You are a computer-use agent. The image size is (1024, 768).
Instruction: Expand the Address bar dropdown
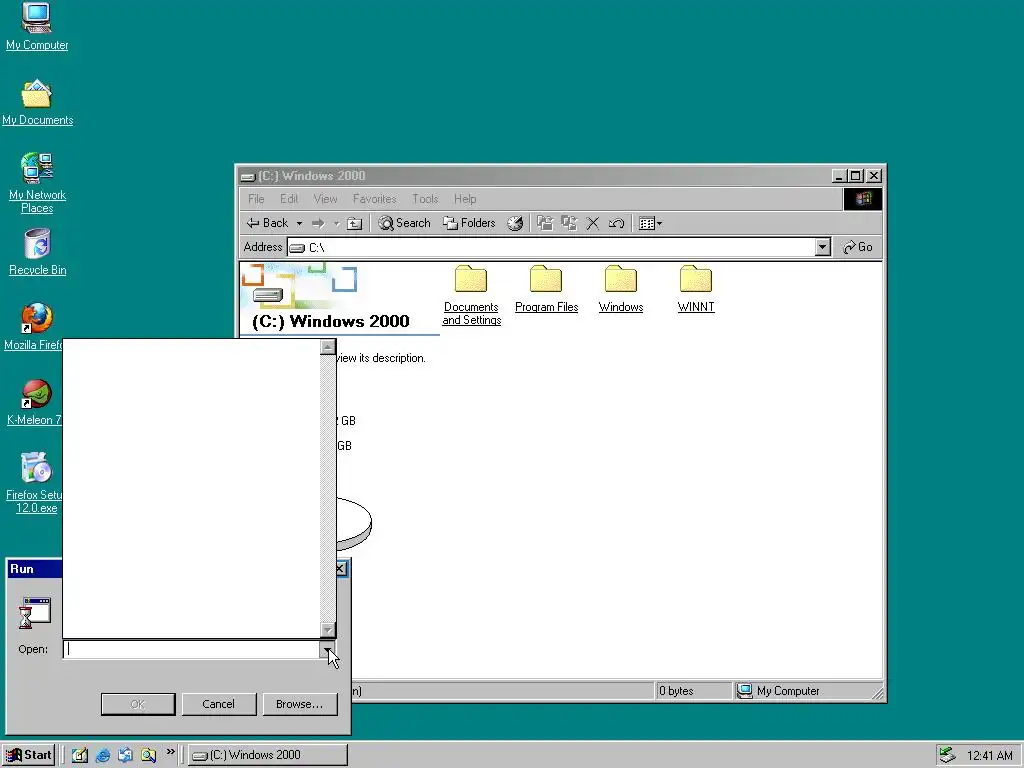pyautogui.click(x=823, y=247)
